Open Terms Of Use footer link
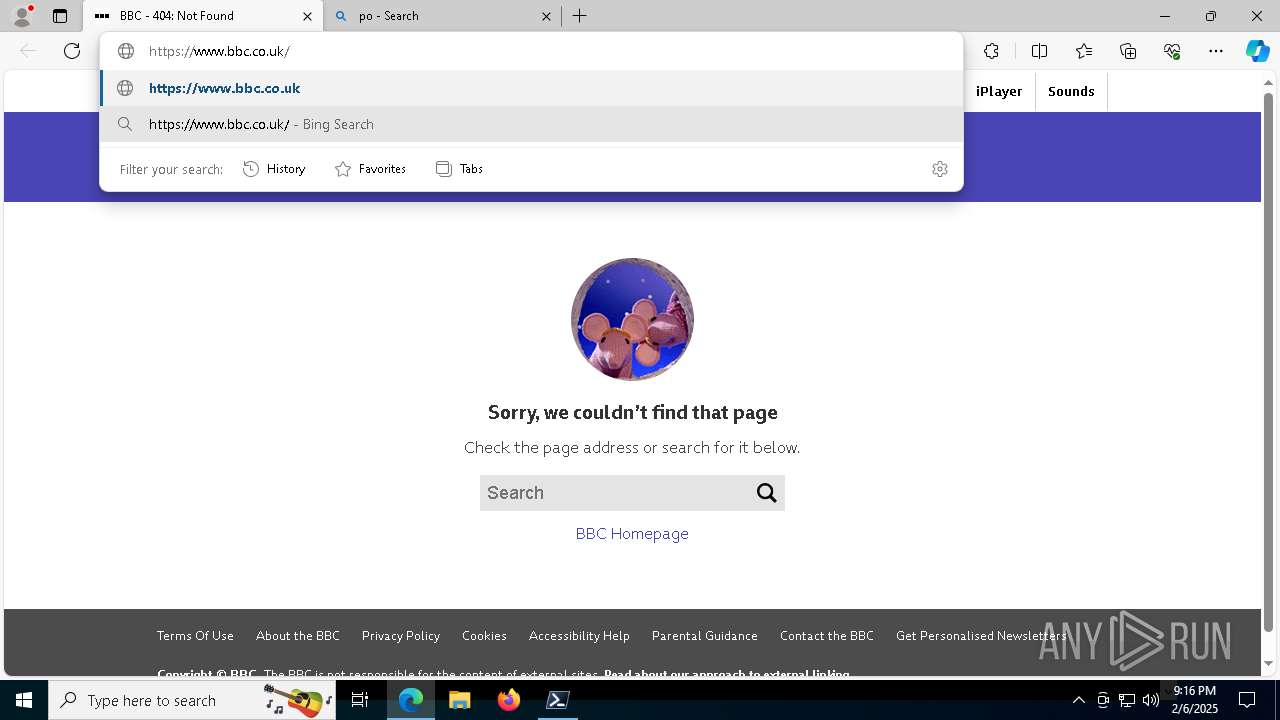Viewport: 1280px width, 720px height. click(195, 636)
